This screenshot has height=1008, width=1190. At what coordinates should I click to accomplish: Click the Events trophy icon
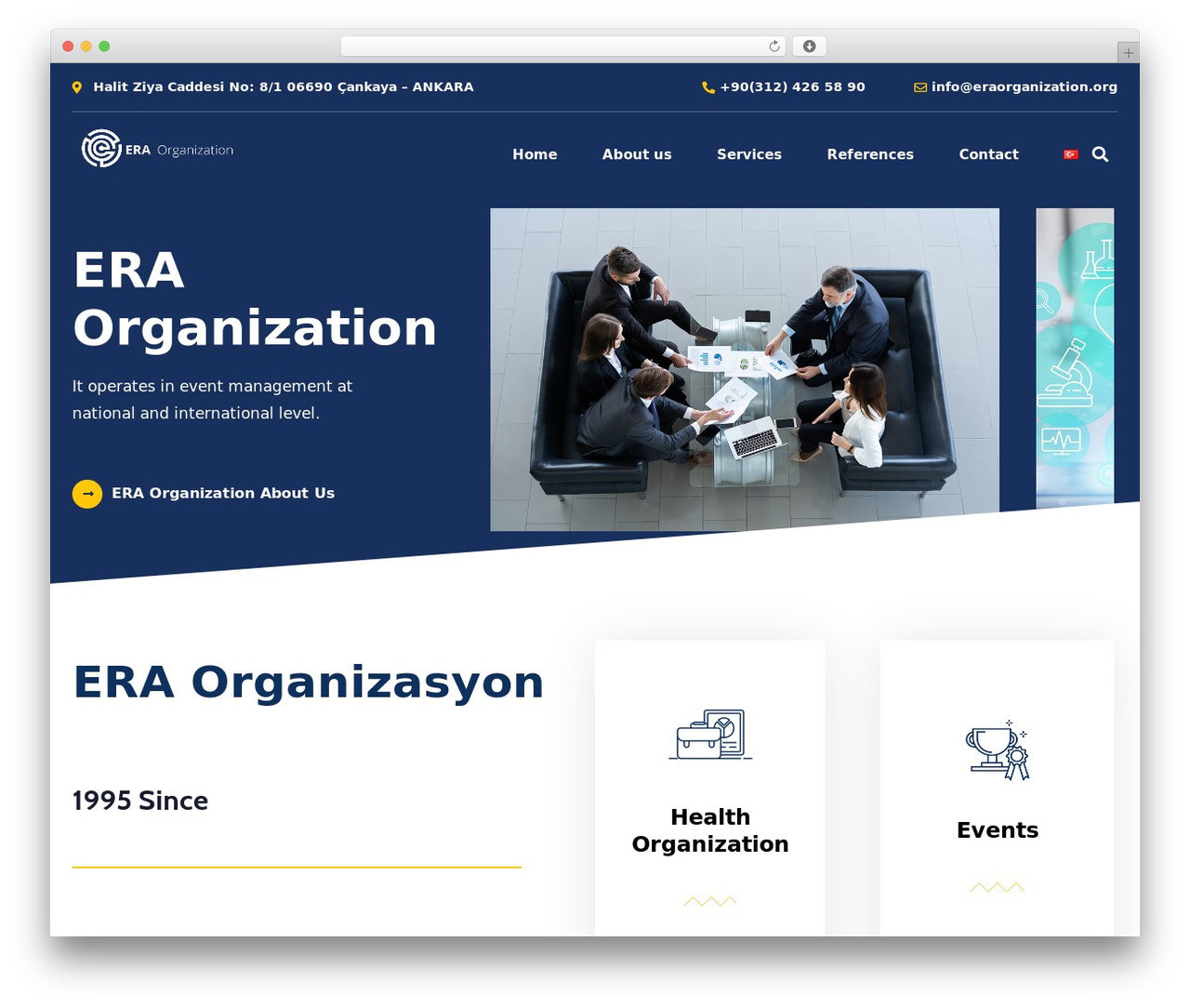pyautogui.click(x=998, y=750)
